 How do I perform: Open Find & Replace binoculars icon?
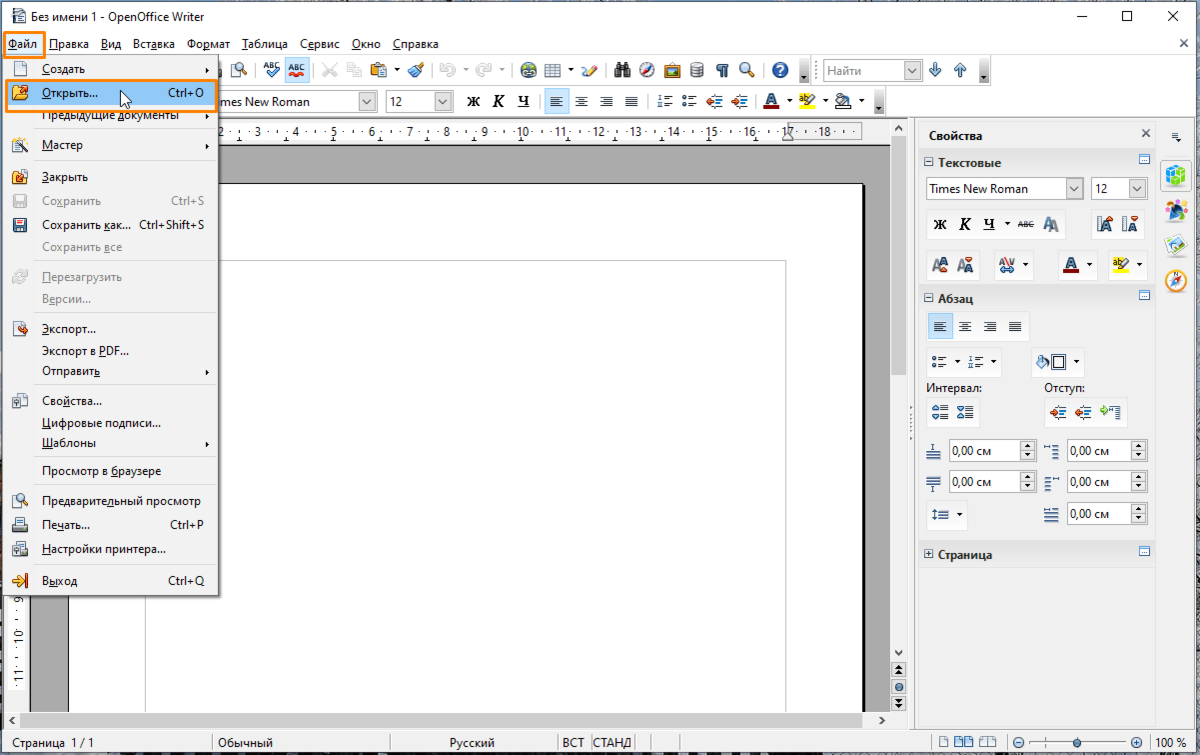(622, 70)
